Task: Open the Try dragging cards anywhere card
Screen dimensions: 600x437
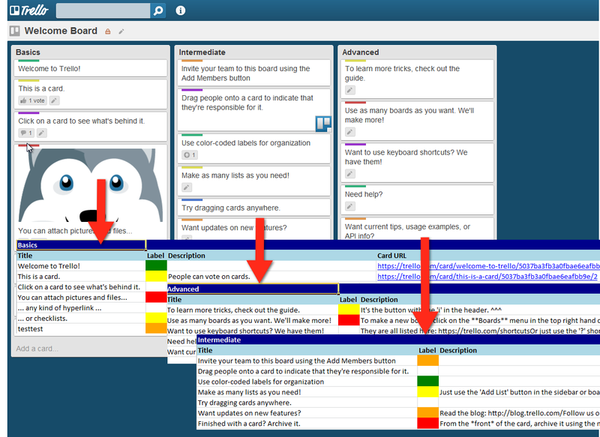Action: point(254,207)
